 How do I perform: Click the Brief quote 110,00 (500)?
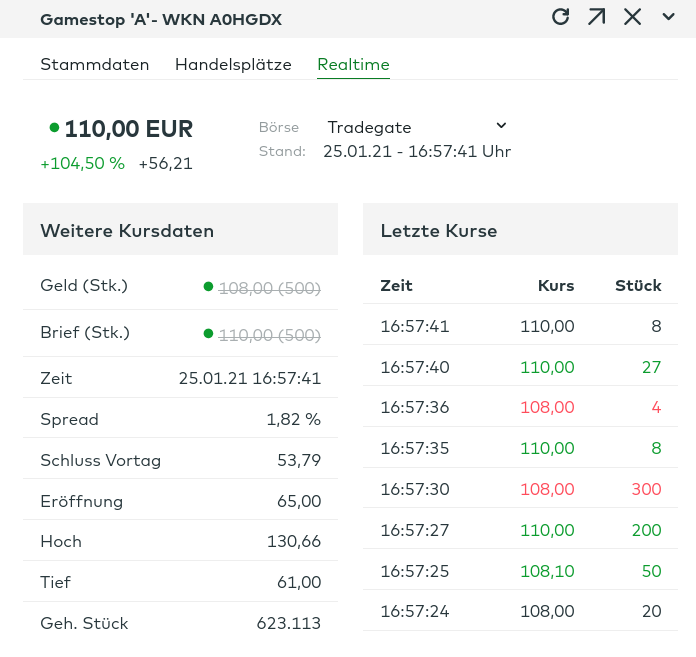[269, 334]
